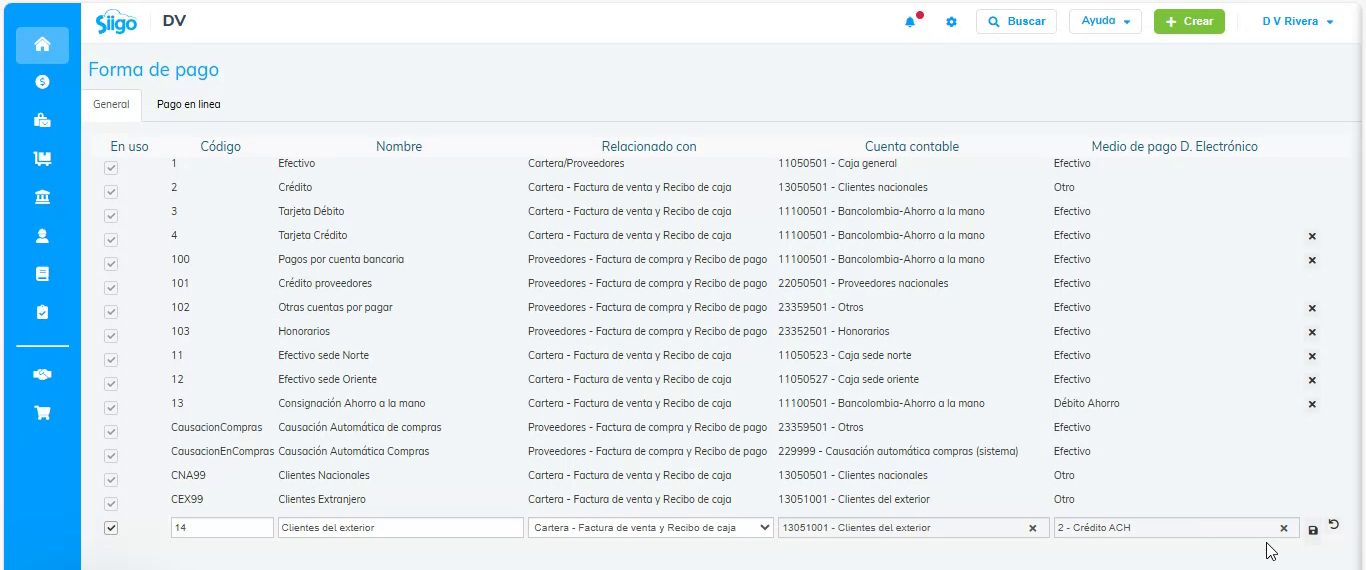The width and height of the screenshot is (1366, 570).
Task: Click the Buscar search button
Action: click(x=1016, y=21)
